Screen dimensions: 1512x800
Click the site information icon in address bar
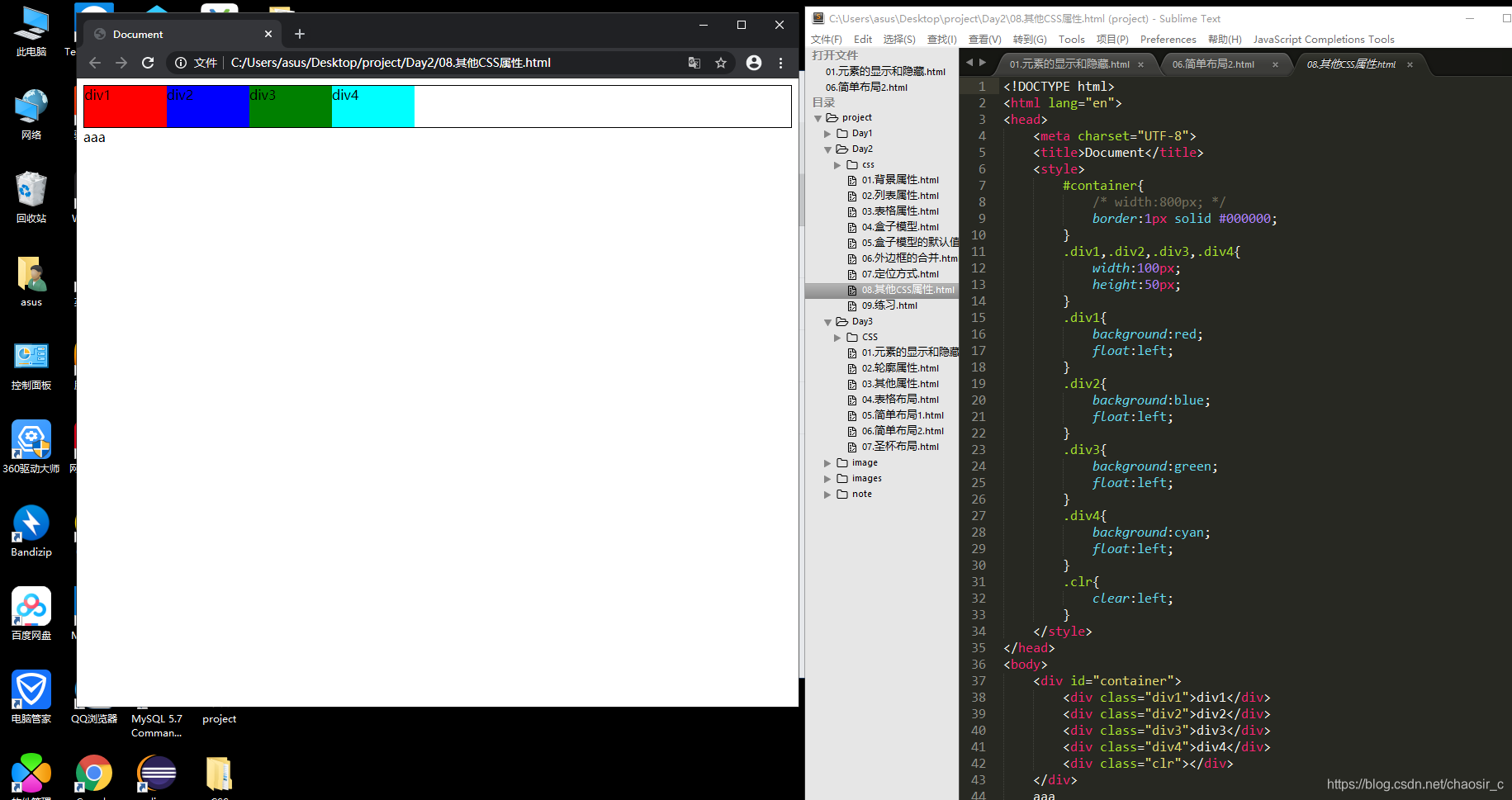pos(181,63)
